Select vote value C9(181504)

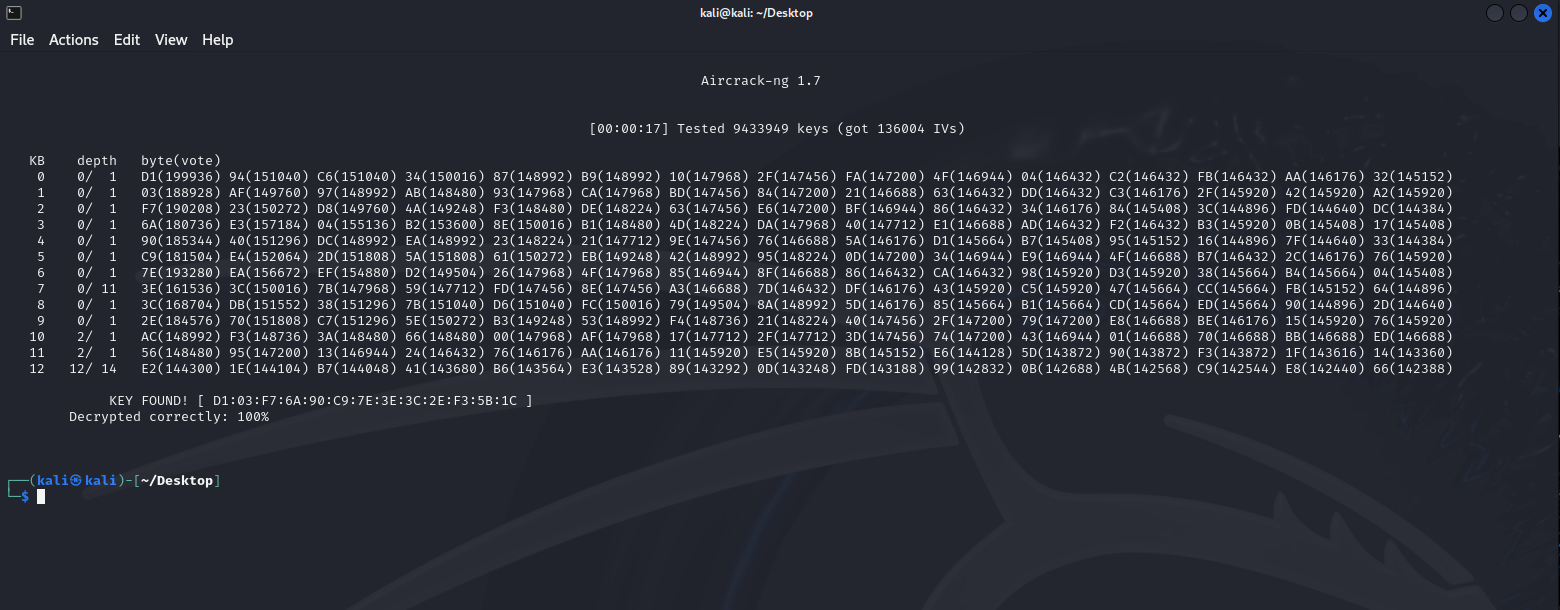181,257
